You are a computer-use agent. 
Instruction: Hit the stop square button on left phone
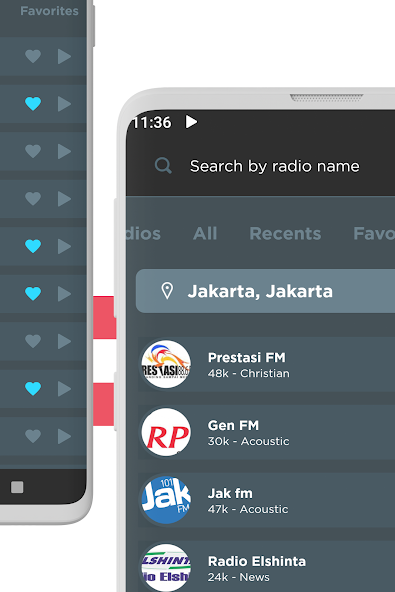coord(17,487)
